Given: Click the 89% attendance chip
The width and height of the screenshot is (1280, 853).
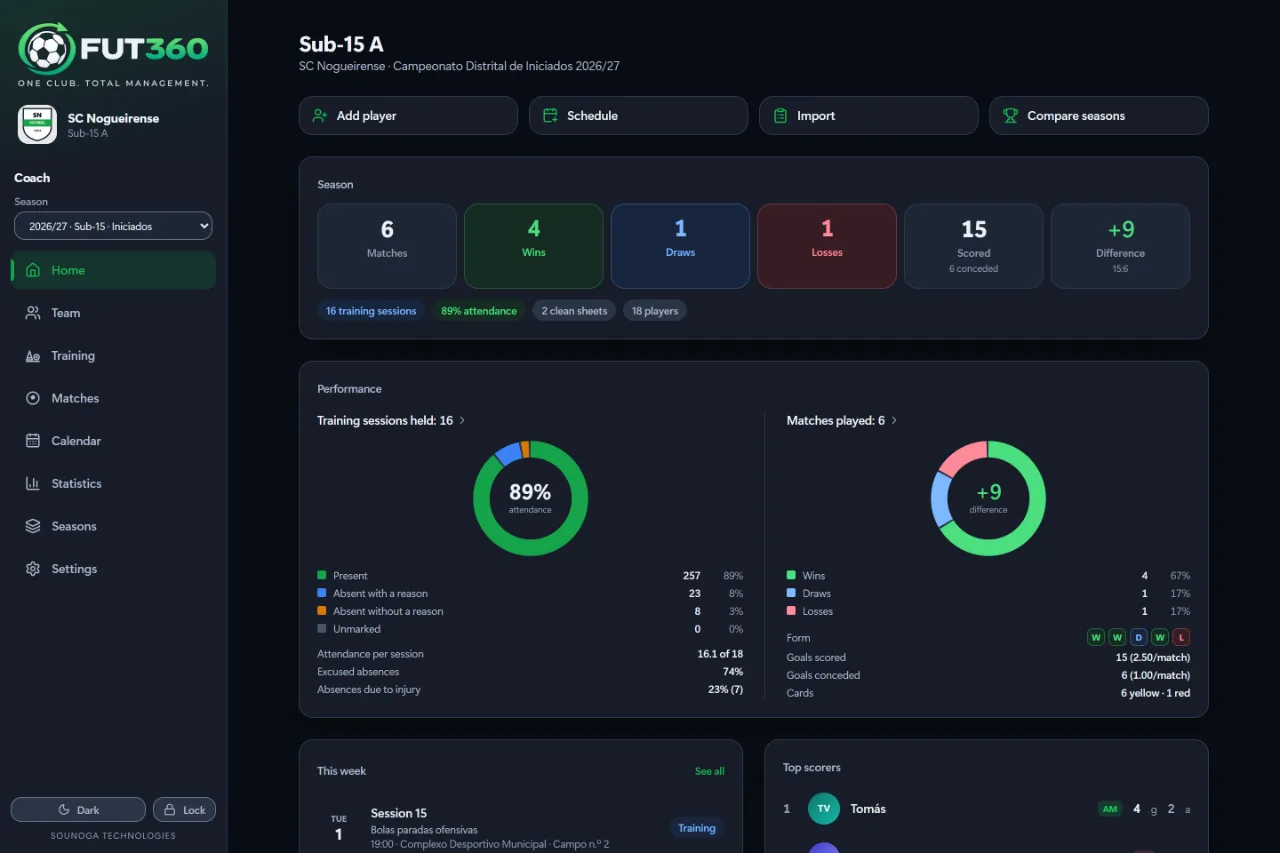Looking at the screenshot, I should click(x=479, y=311).
